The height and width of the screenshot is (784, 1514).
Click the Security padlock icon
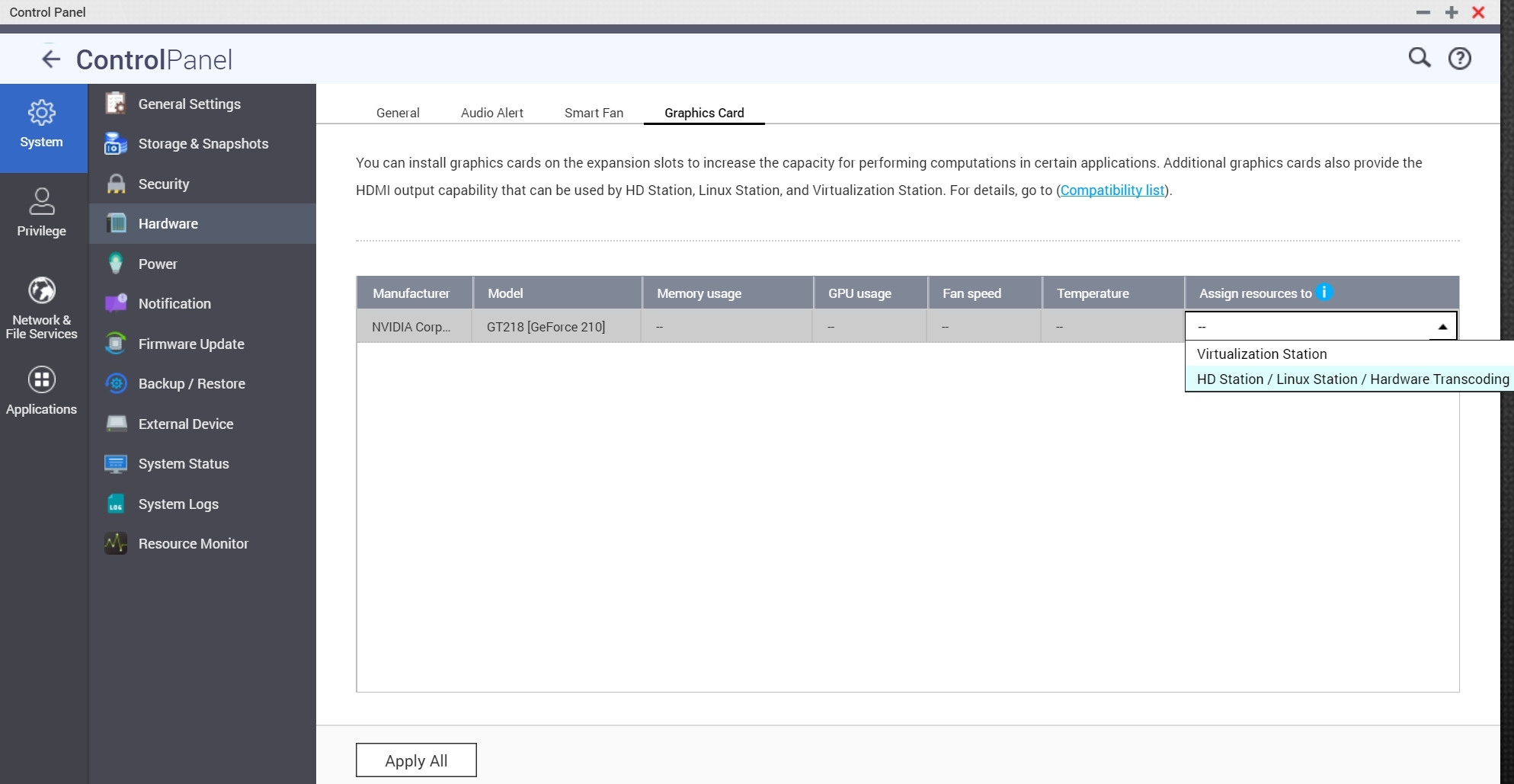[116, 184]
